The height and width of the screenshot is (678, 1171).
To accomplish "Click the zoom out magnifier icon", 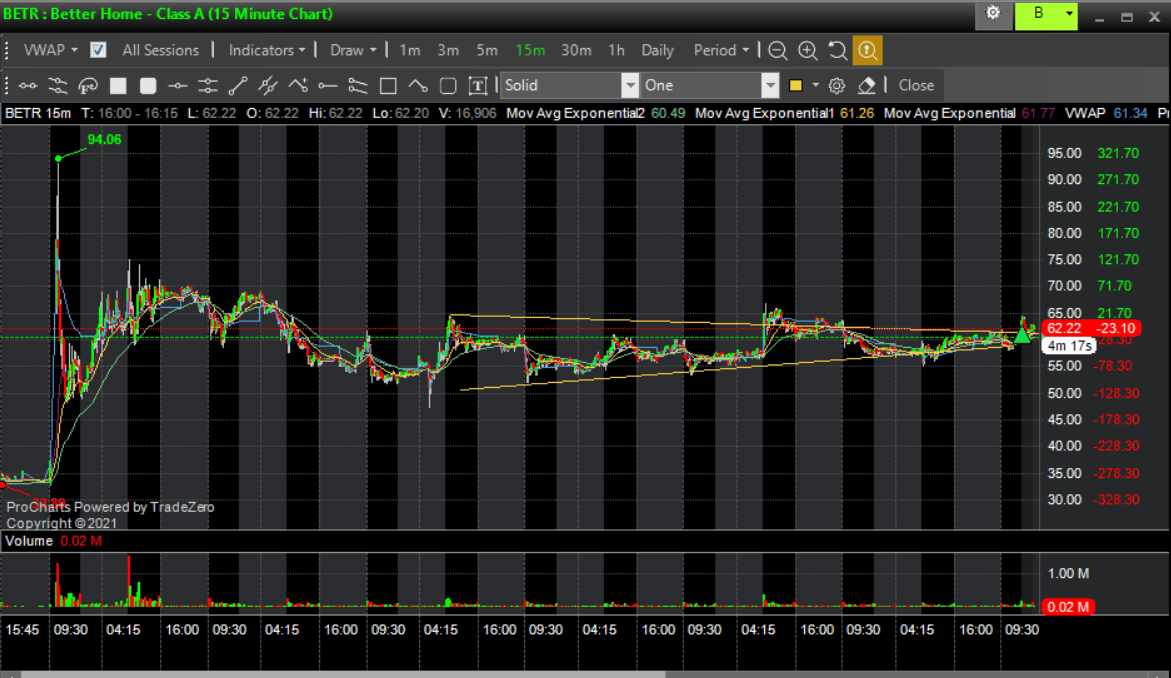I will (777, 51).
